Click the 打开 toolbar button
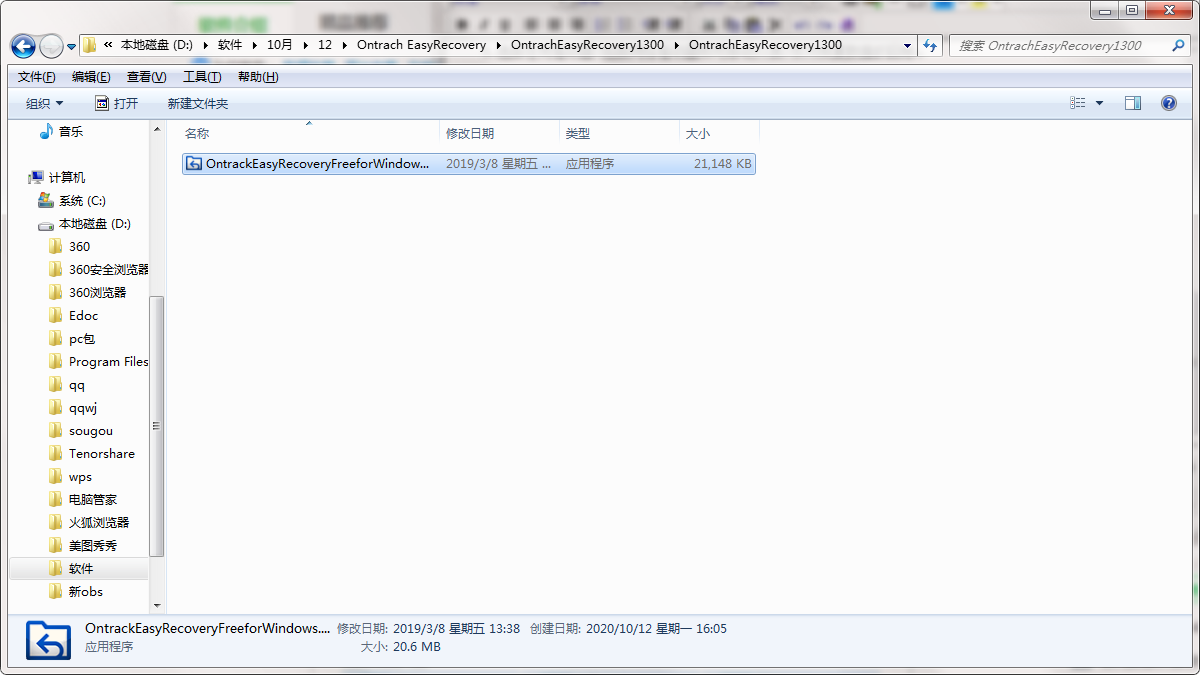 [x=116, y=103]
